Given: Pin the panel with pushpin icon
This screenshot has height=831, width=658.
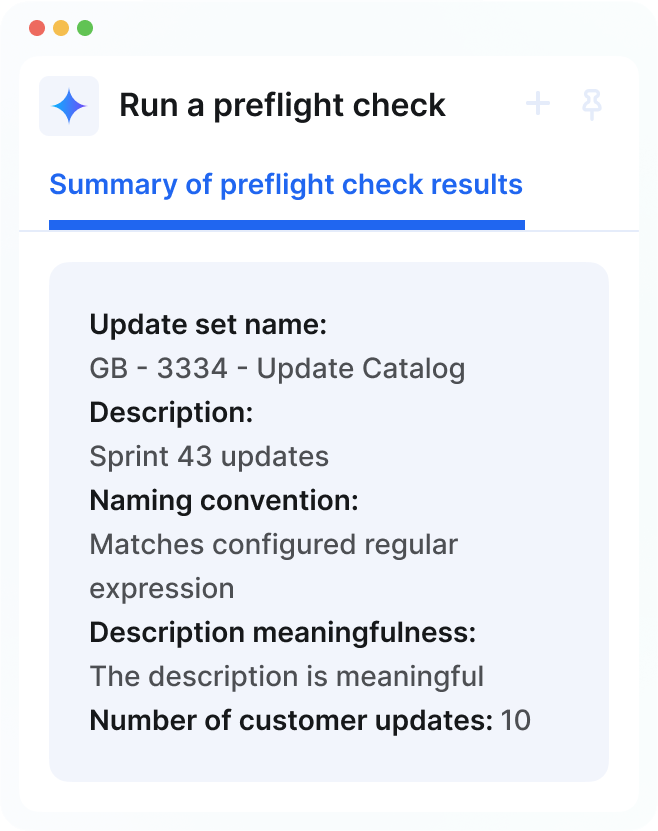Looking at the screenshot, I should (x=592, y=104).
